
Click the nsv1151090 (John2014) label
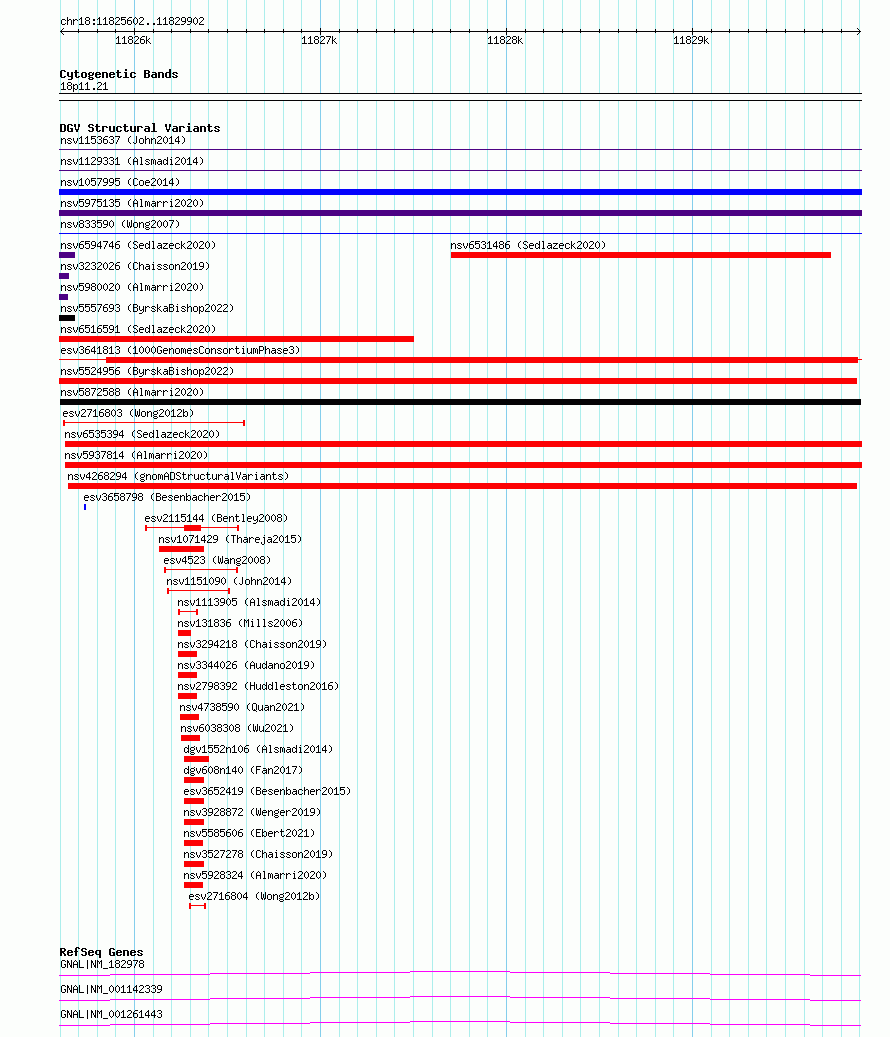[229, 581]
